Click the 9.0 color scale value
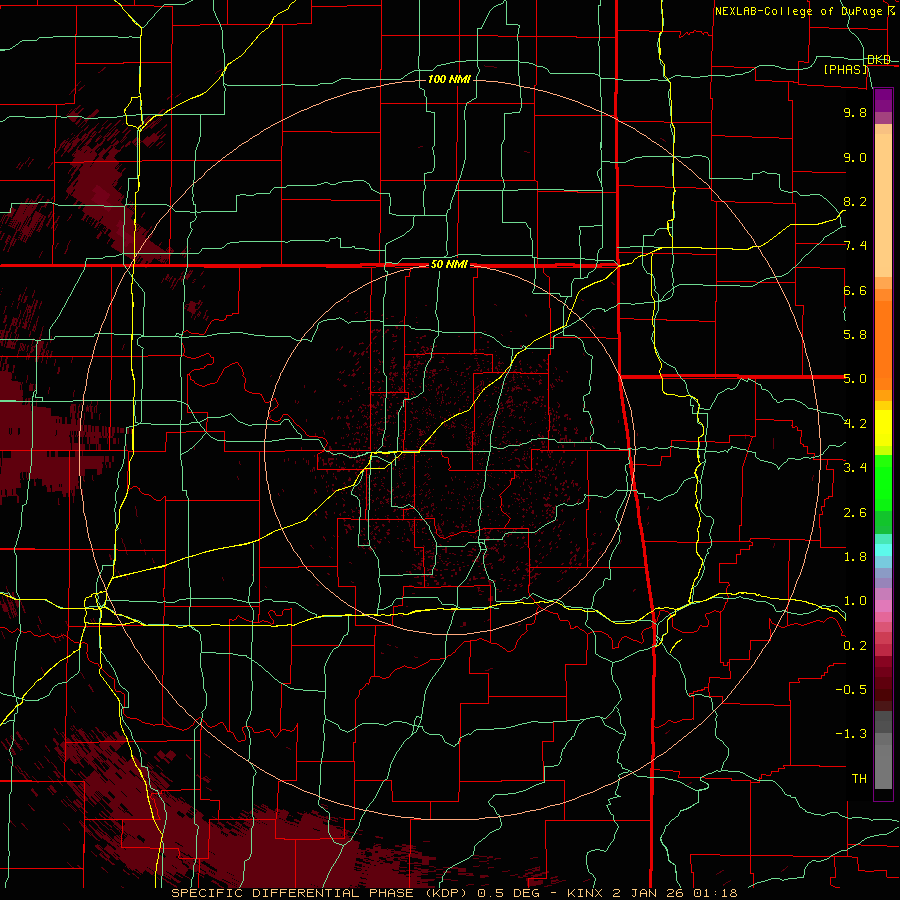The width and height of the screenshot is (900, 900). click(x=855, y=157)
